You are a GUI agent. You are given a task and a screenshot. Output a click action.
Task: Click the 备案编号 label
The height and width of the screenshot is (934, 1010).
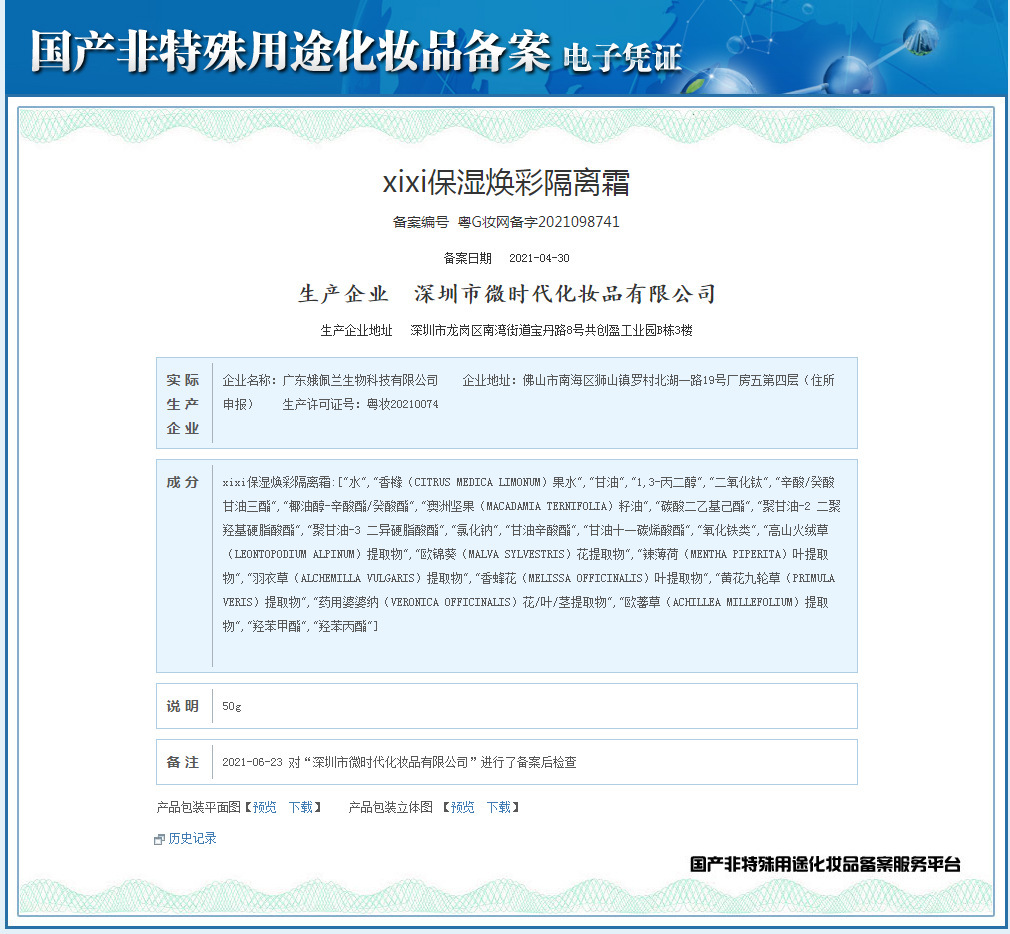coord(421,222)
